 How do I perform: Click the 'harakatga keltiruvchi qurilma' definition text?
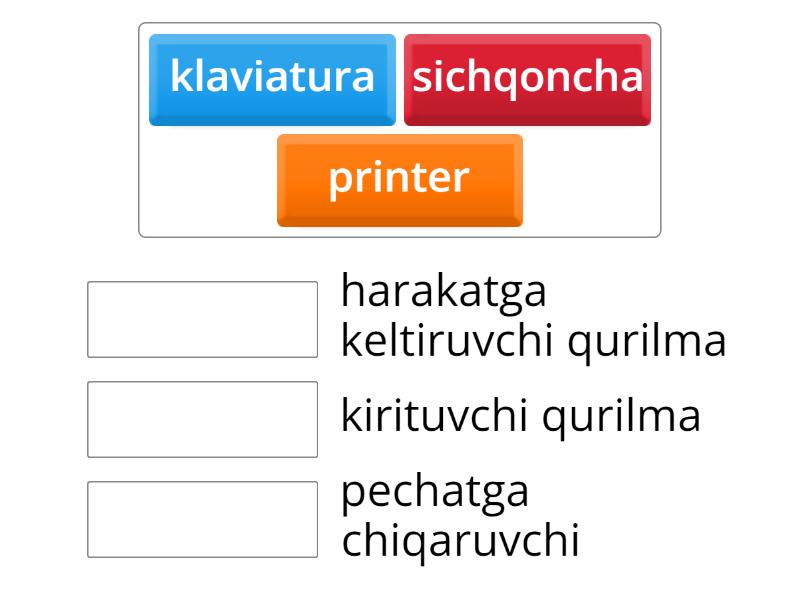[533, 317]
